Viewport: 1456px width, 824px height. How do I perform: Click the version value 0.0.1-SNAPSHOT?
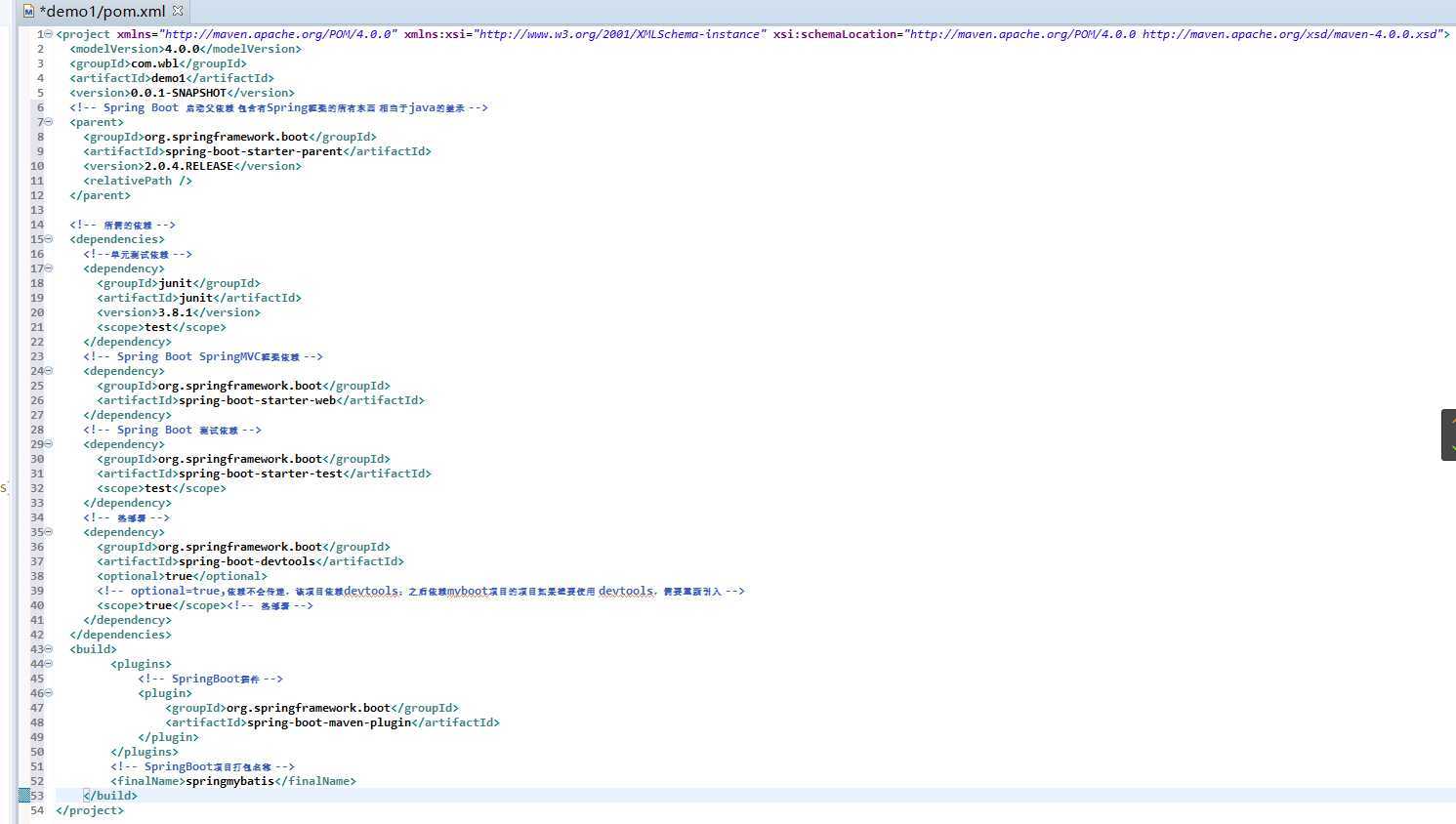click(179, 93)
